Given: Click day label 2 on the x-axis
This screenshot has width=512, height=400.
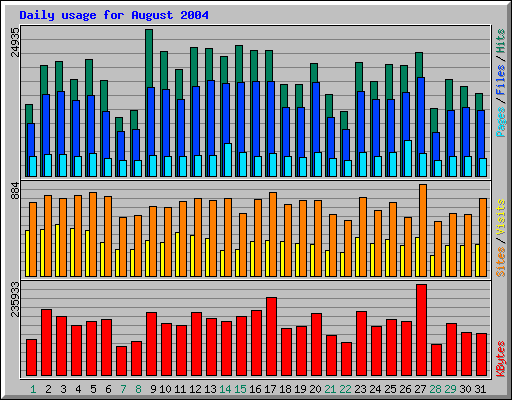Looking at the screenshot, I should pos(48,389).
